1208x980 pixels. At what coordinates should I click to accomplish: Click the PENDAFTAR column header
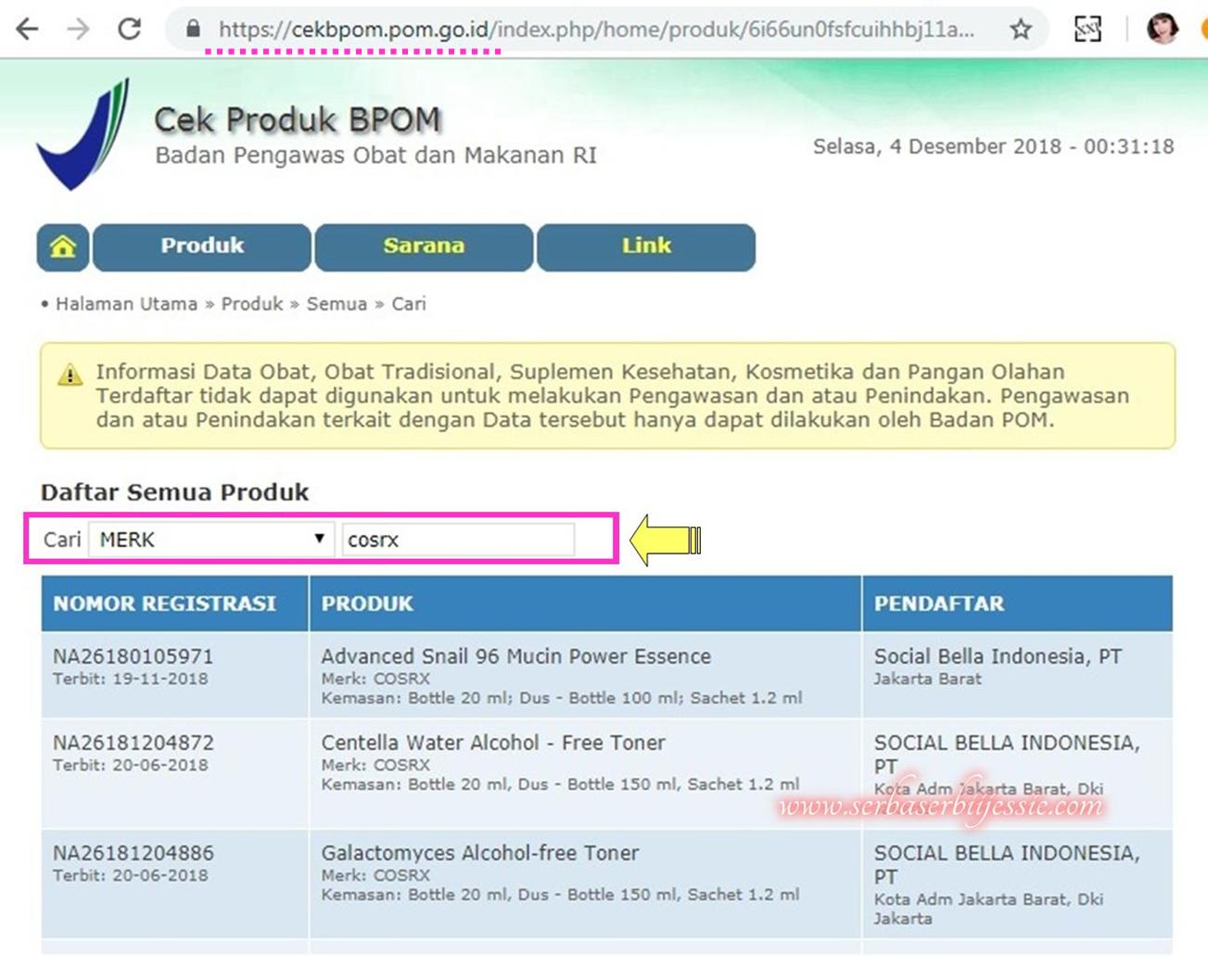point(1017,604)
